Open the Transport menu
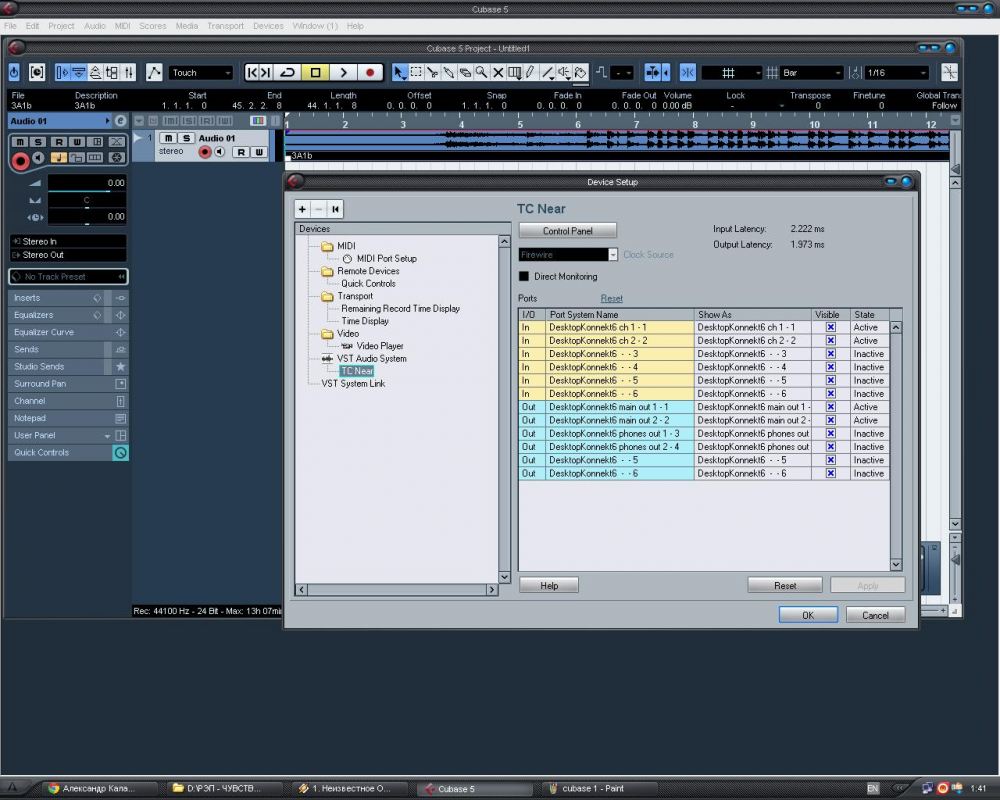1000x800 pixels. tap(225, 26)
